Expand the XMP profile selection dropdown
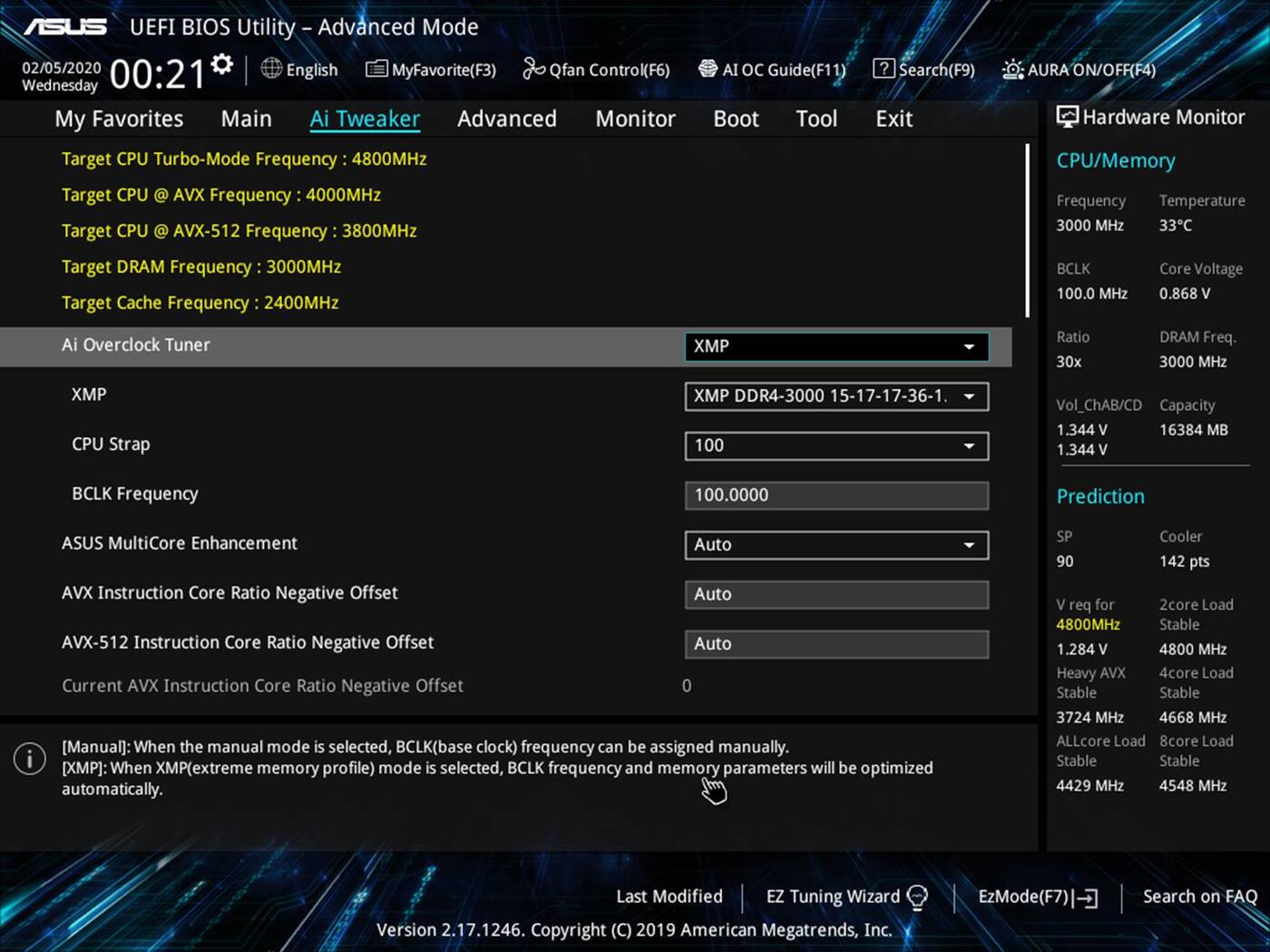This screenshot has width=1270, height=952. click(835, 396)
